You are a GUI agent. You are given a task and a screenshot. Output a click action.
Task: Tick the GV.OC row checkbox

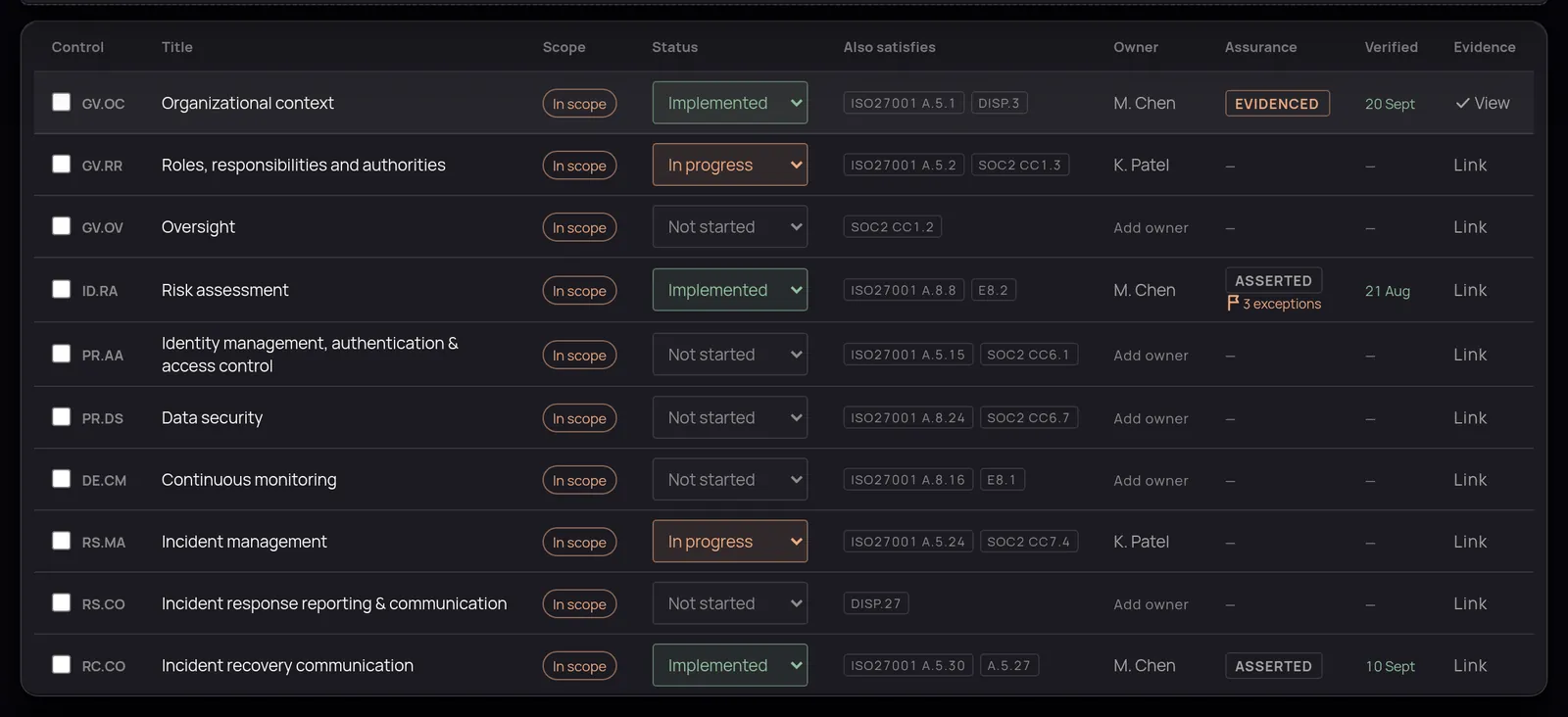click(61, 102)
